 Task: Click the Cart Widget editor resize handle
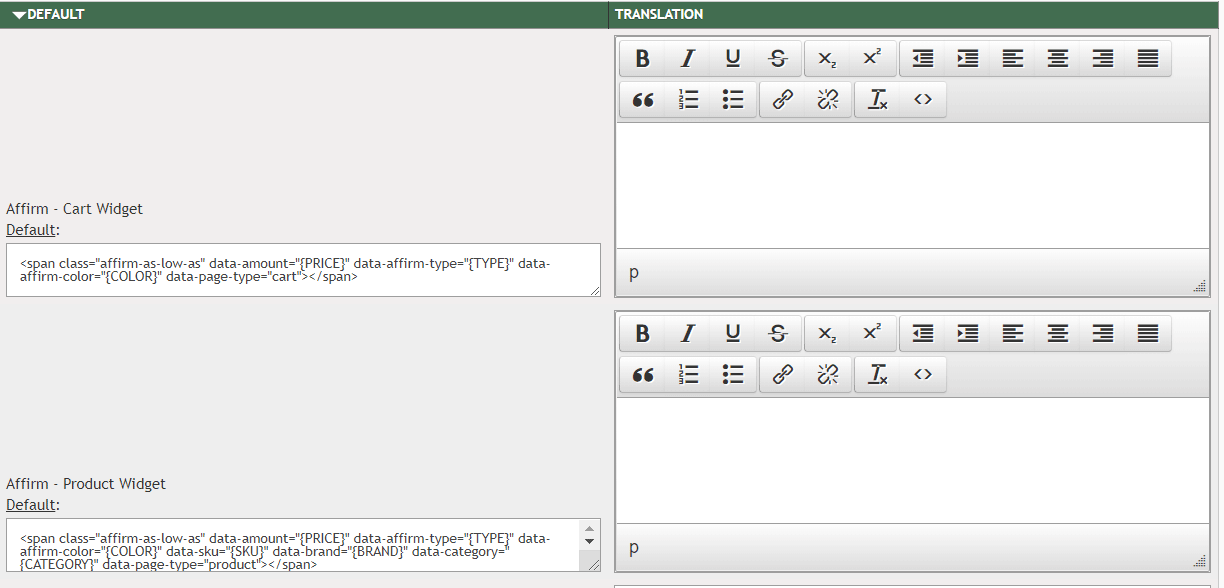tap(1199, 287)
